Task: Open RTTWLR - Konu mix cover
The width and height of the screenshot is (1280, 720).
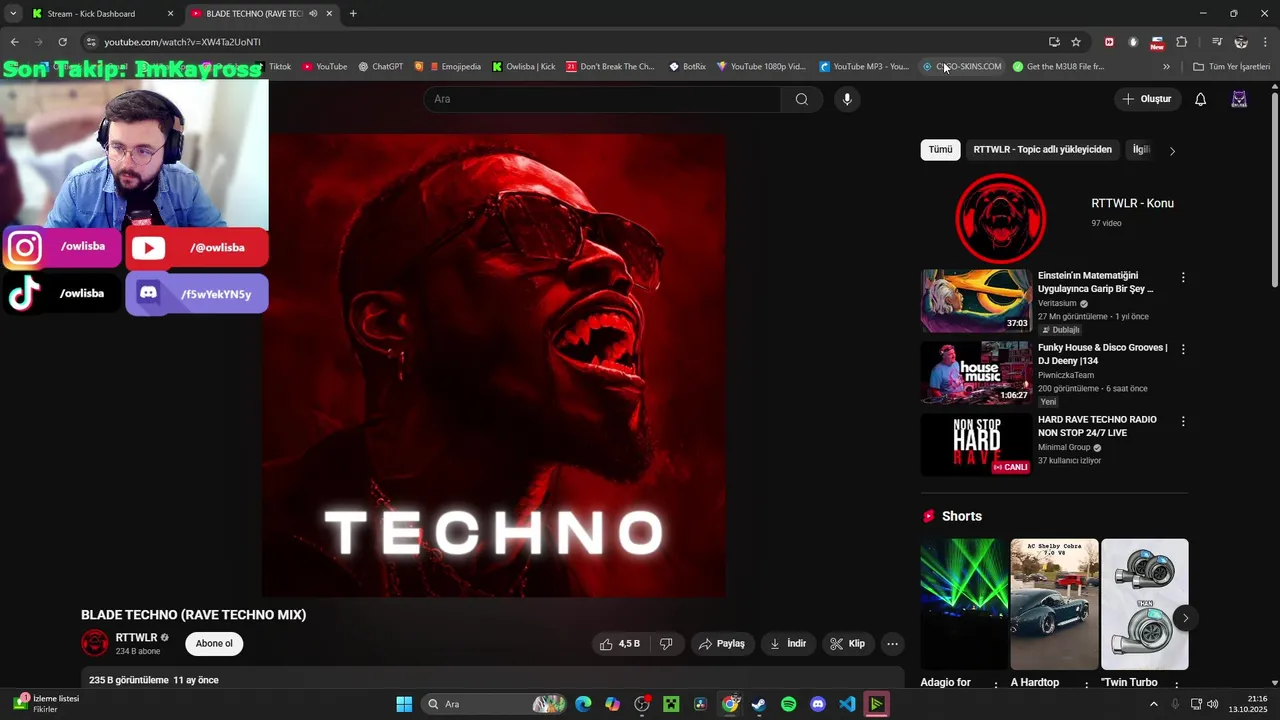Action: 1000,218
